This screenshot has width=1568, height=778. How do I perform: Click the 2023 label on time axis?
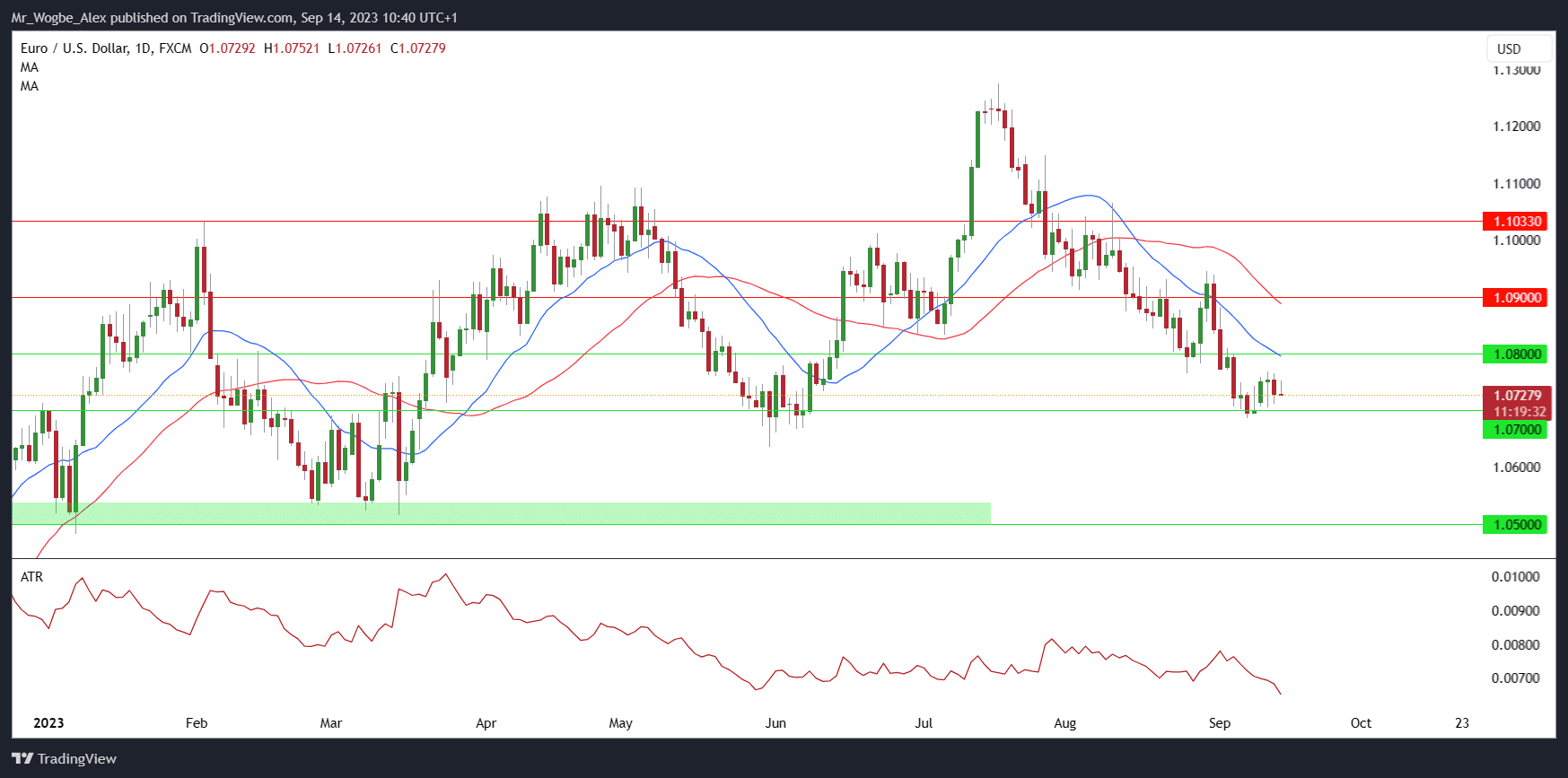click(x=48, y=723)
